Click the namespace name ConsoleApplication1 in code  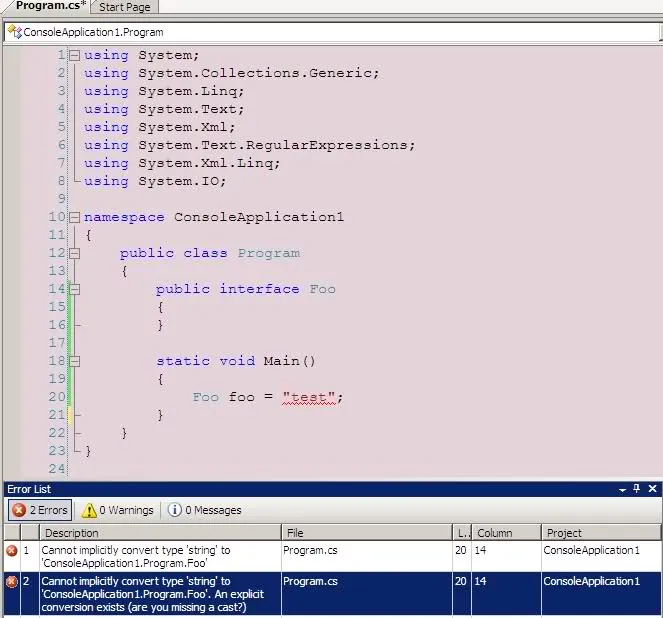(259, 217)
